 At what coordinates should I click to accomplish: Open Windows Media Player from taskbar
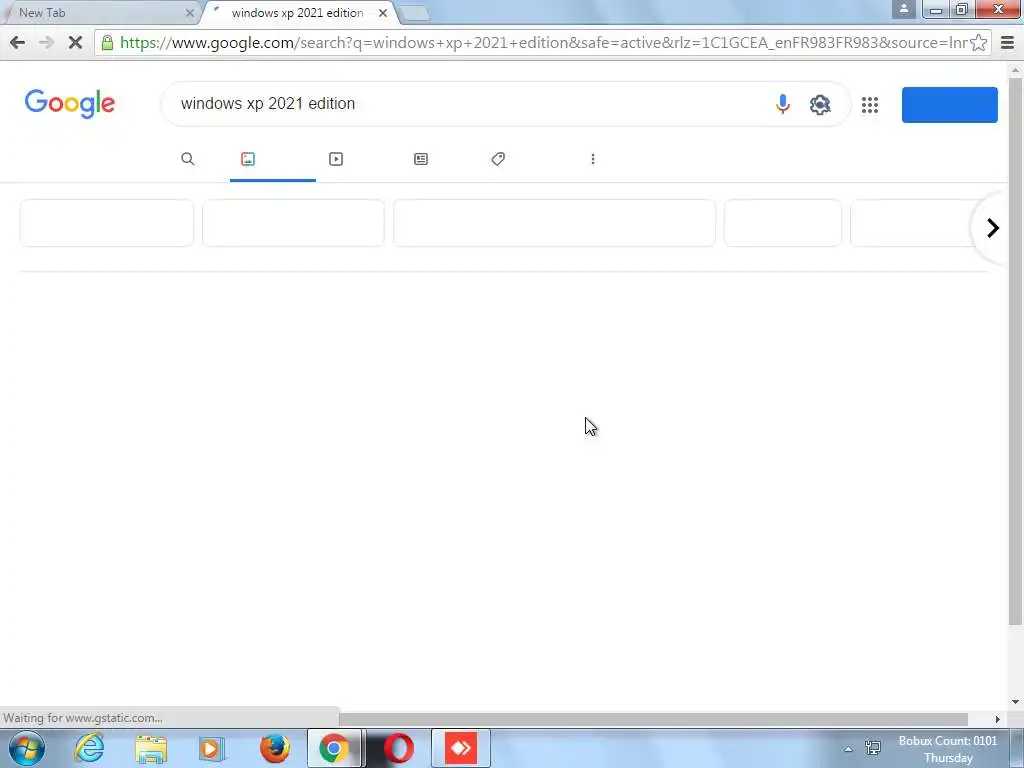pyautogui.click(x=212, y=748)
